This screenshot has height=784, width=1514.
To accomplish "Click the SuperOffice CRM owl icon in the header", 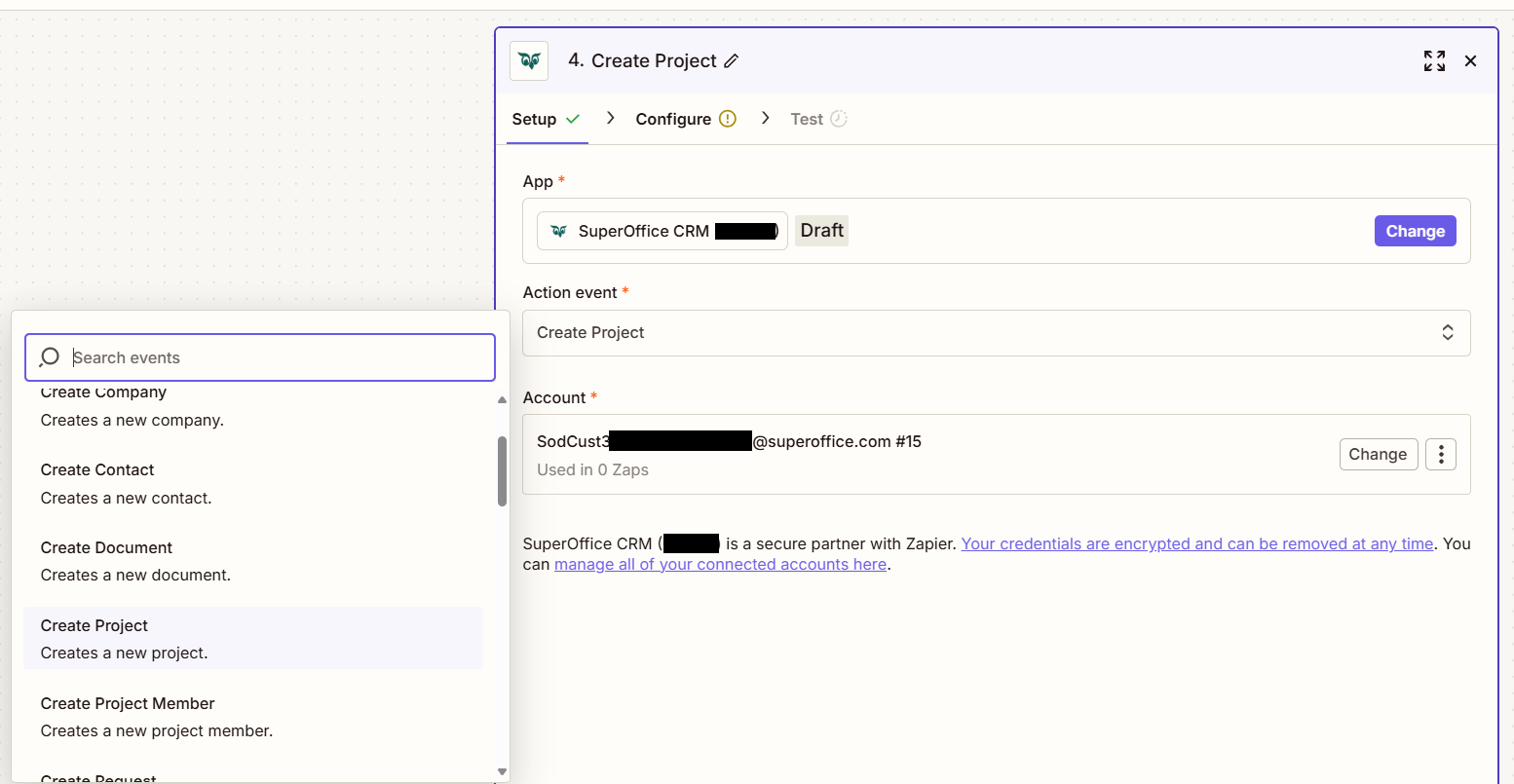I will coord(529,60).
